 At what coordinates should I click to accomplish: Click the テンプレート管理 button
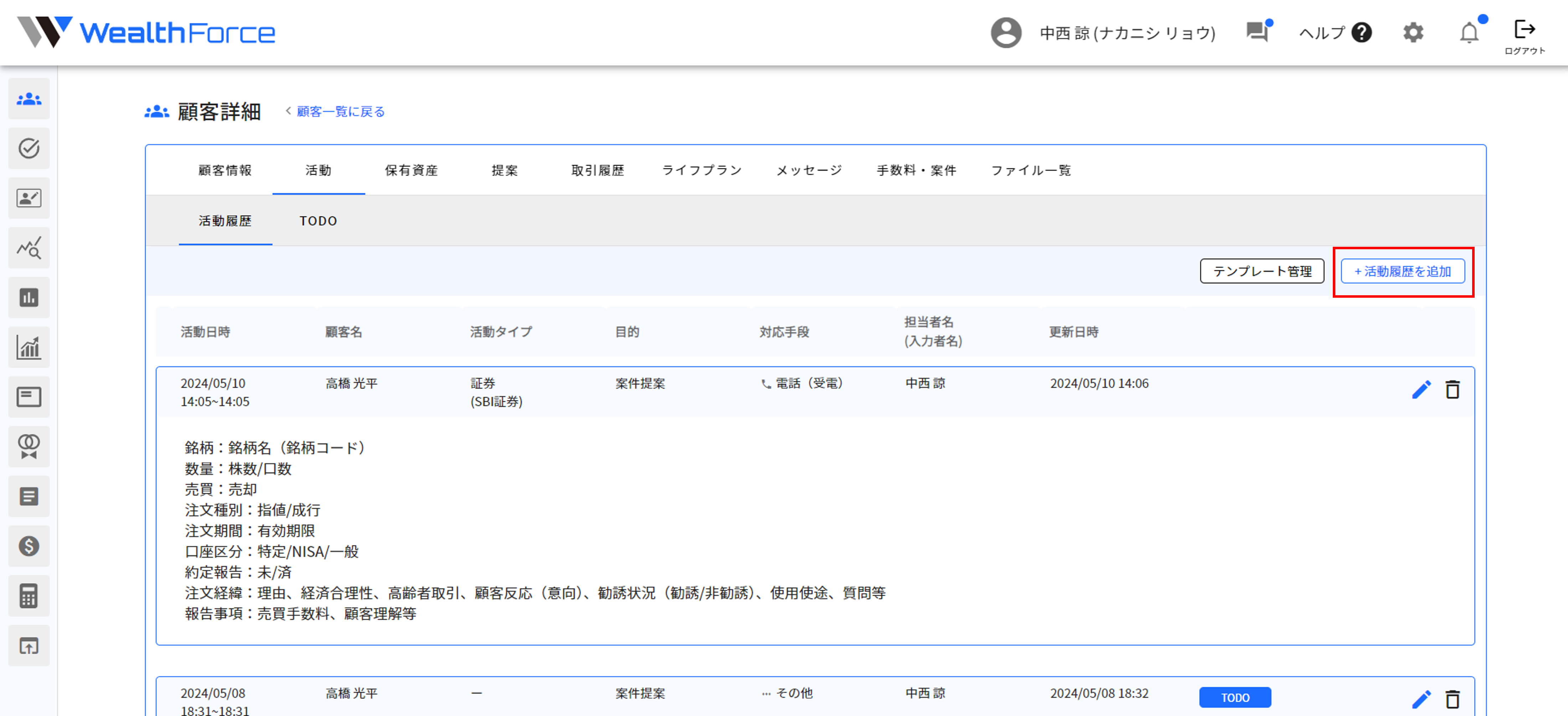click(1262, 272)
